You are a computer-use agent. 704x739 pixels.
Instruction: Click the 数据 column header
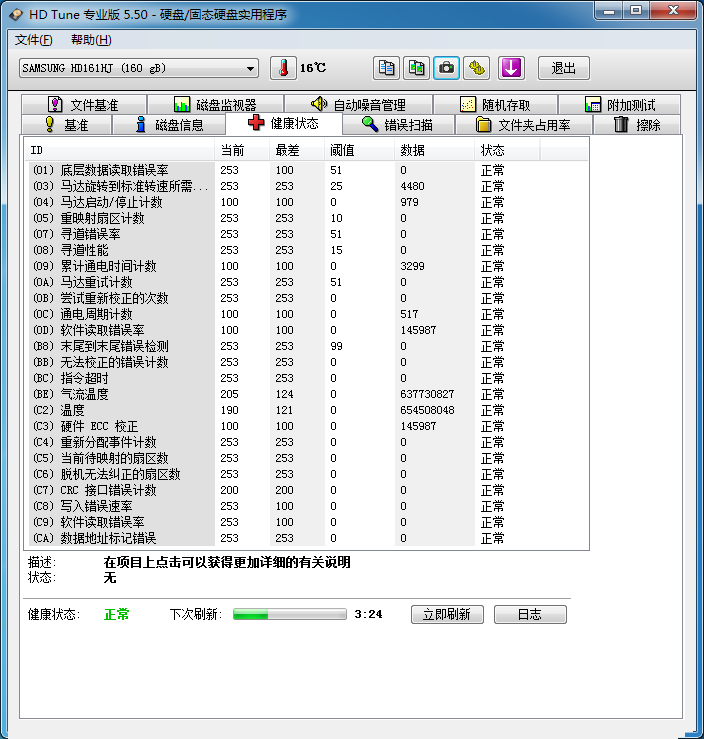pyautogui.click(x=434, y=150)
